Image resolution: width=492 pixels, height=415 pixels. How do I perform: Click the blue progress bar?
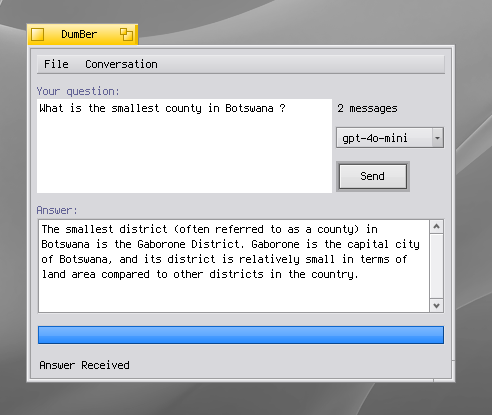(x=241, y=335)
